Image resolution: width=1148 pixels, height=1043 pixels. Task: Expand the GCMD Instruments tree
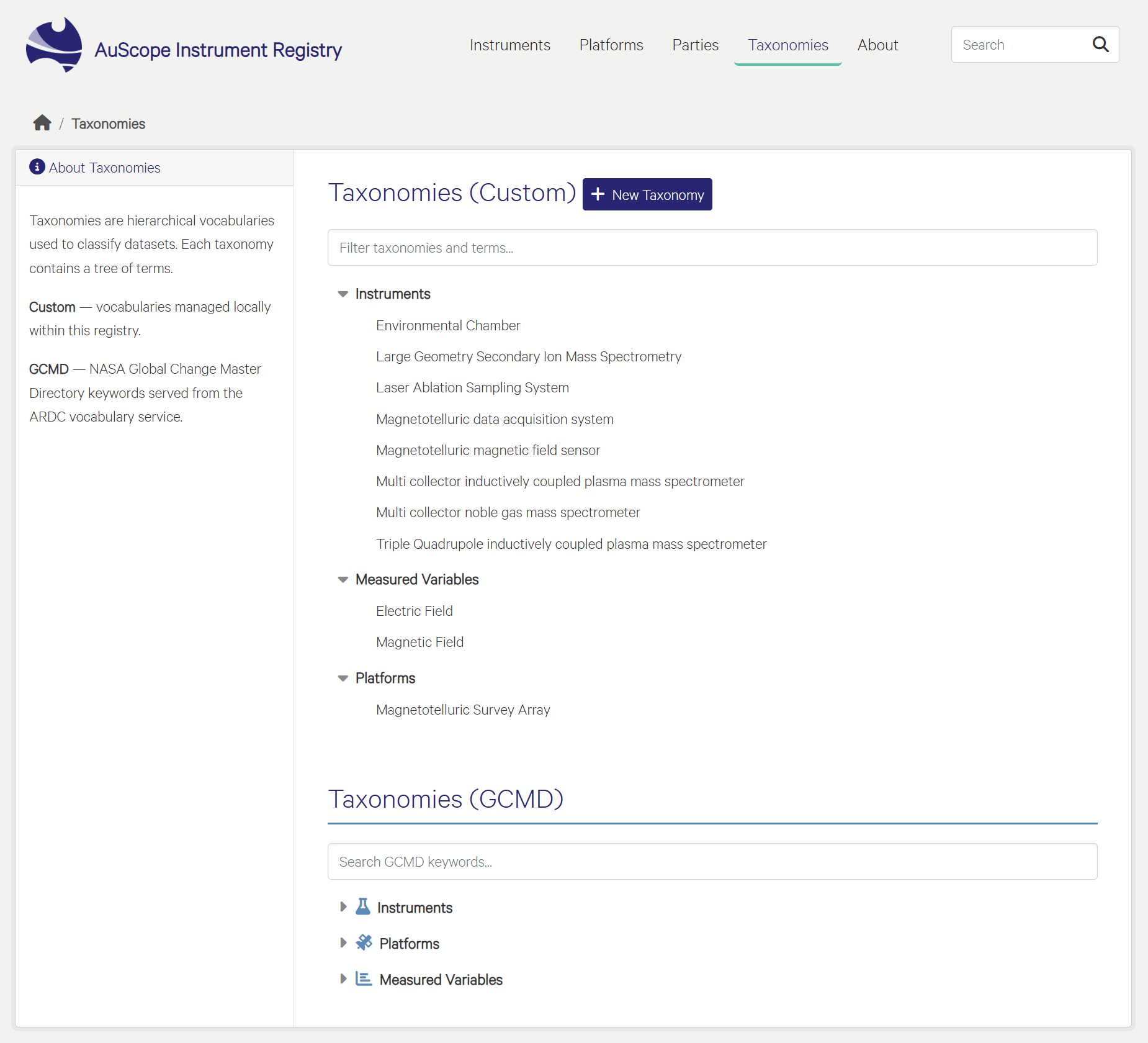click(343, 907)
